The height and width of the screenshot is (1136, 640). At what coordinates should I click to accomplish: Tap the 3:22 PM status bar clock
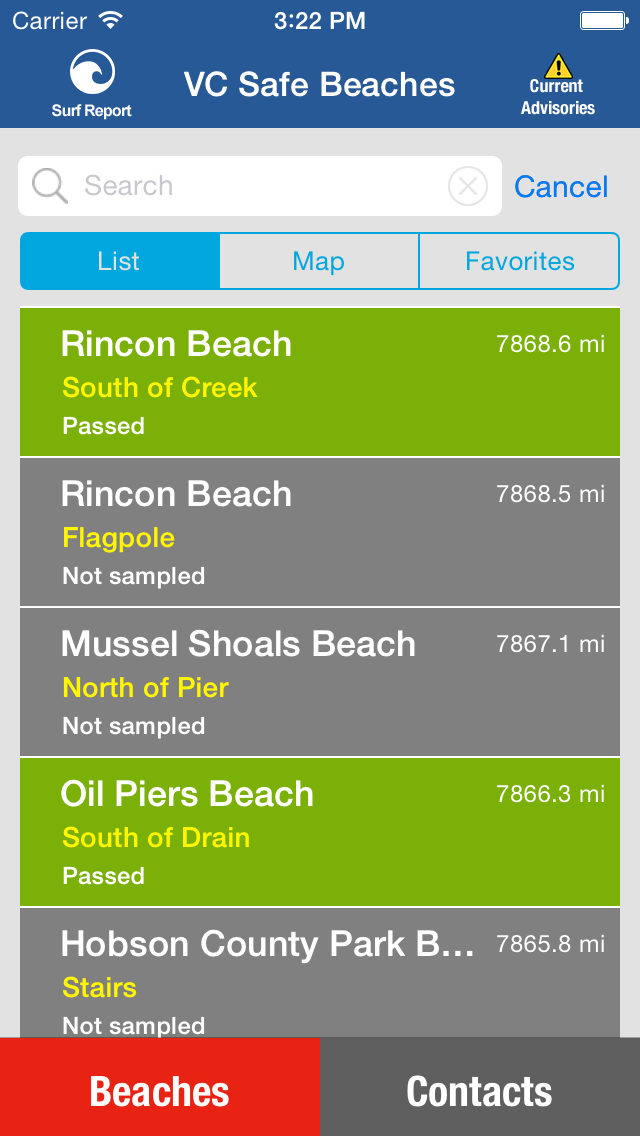point(319,21)
